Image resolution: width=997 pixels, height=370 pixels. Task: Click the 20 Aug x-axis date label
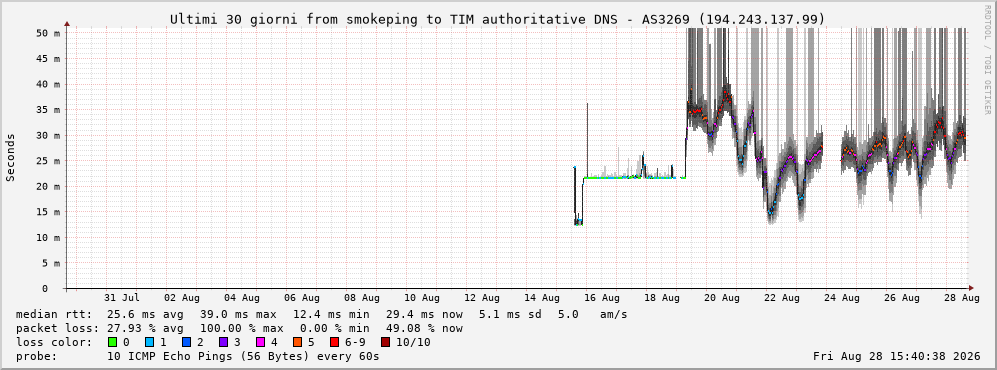coord(722,298)
